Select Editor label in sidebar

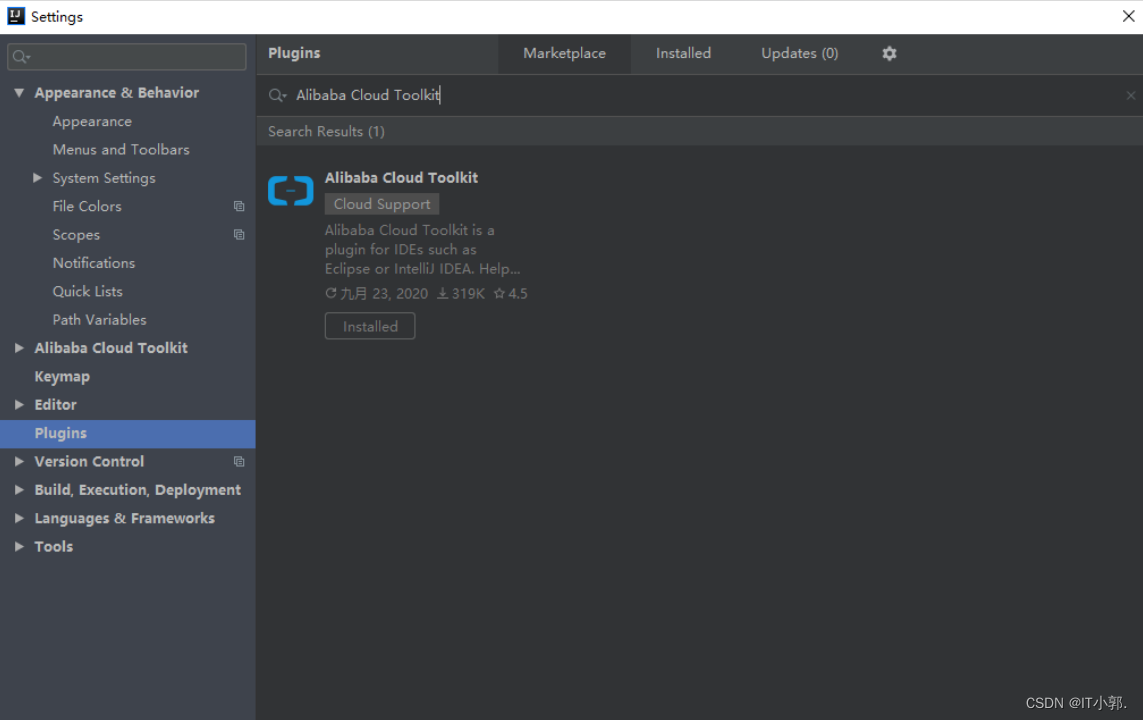click(55, 404)
